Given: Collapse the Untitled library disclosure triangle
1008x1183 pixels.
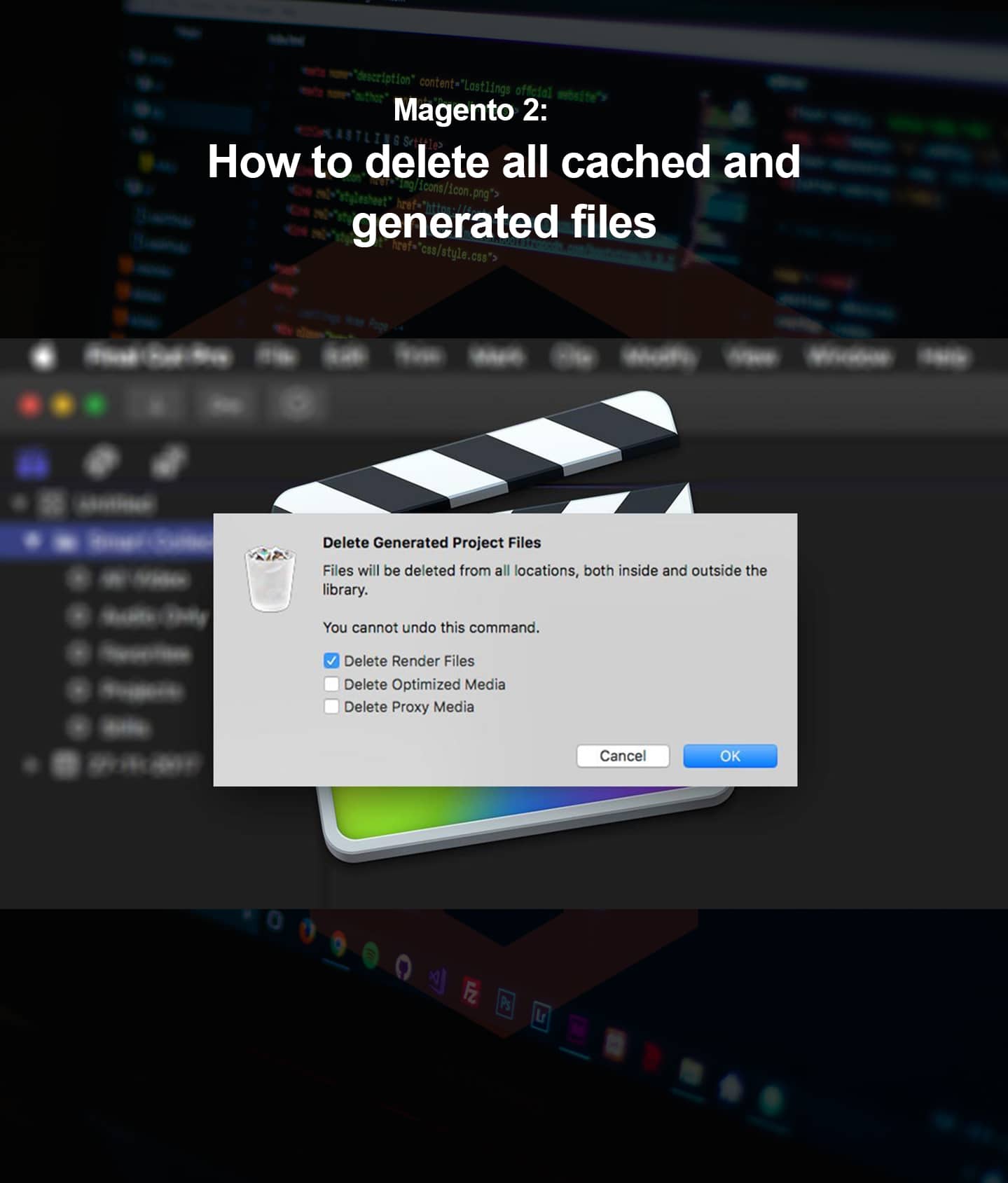Looking at the screenshot, I should coord(20,502).
